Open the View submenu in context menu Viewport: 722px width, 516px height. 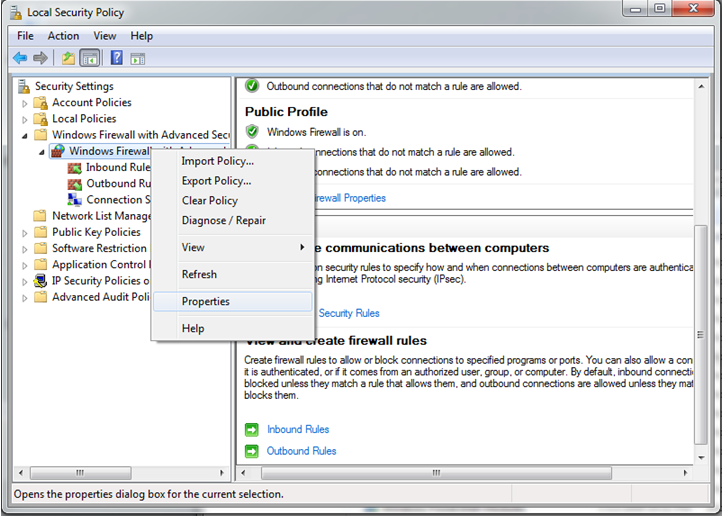(x=233, y=248)
